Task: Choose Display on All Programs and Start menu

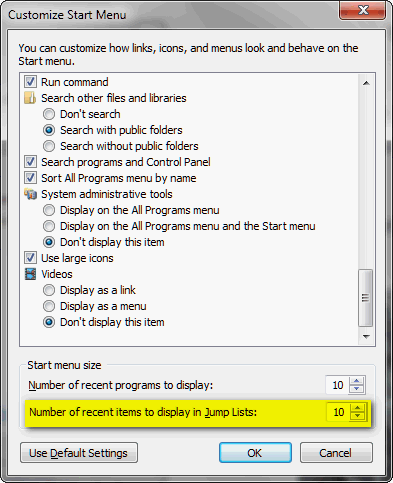Action: (x=49, y=226)
